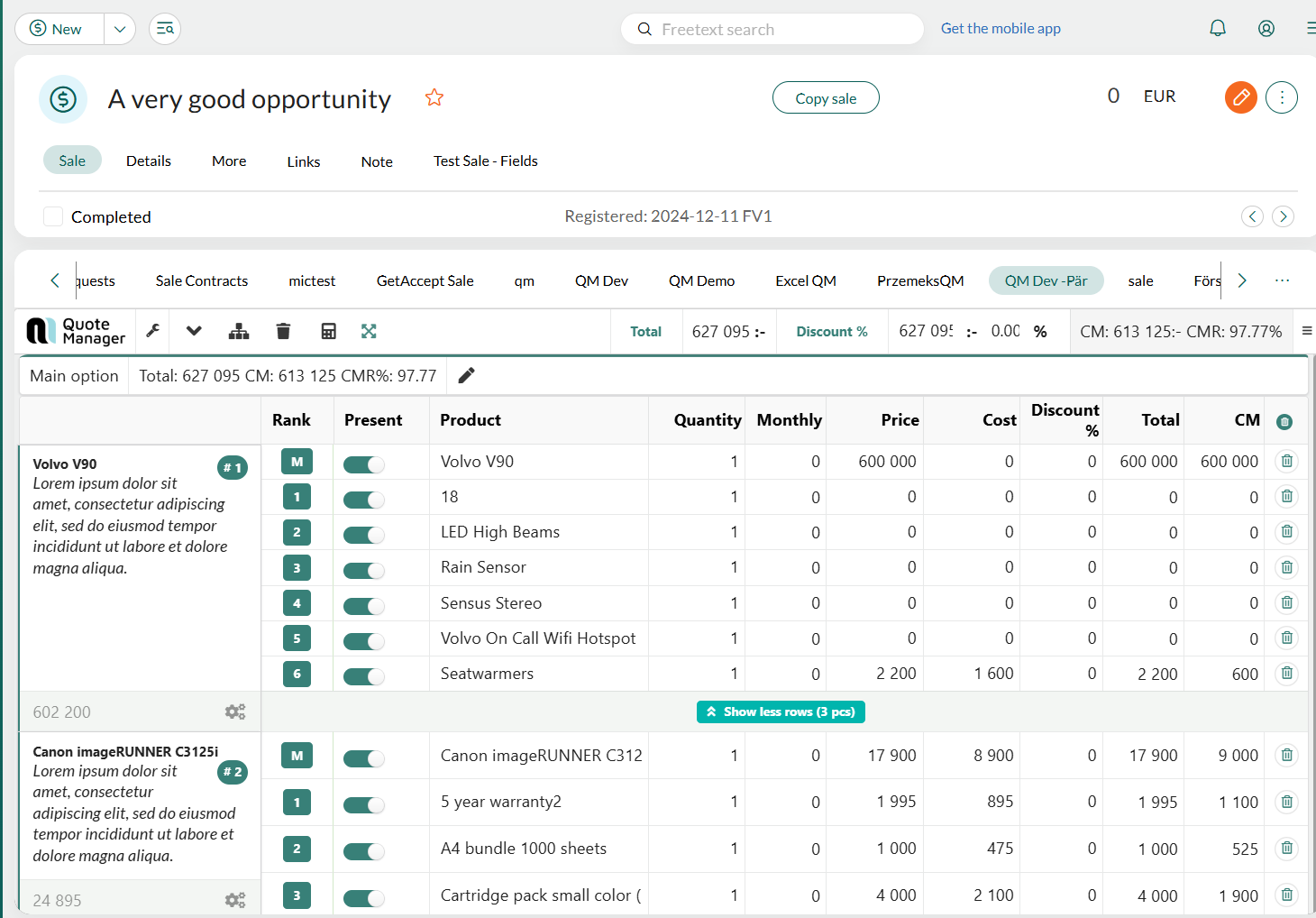Click the orange edit pencil button
This screenshot has width=1316, height=918.
[x=1241, y=97]
